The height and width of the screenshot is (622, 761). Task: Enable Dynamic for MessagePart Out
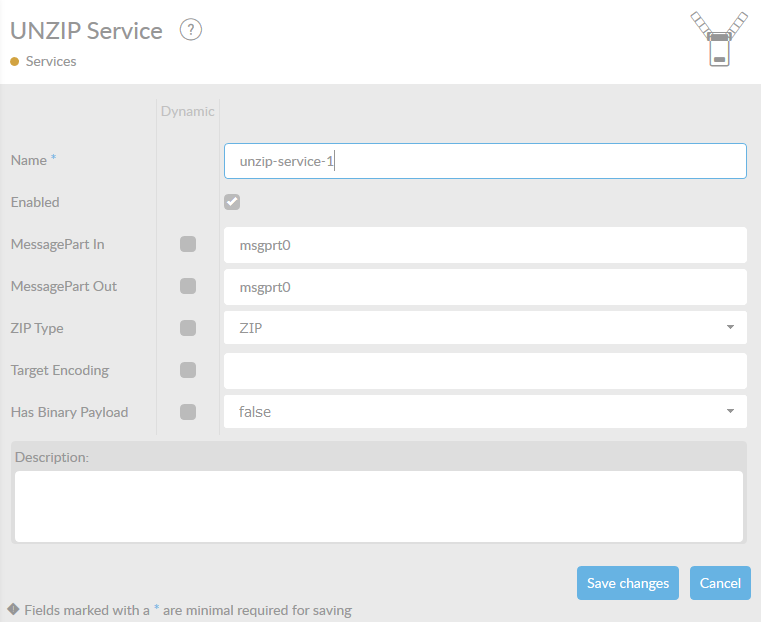click(188, 286)
